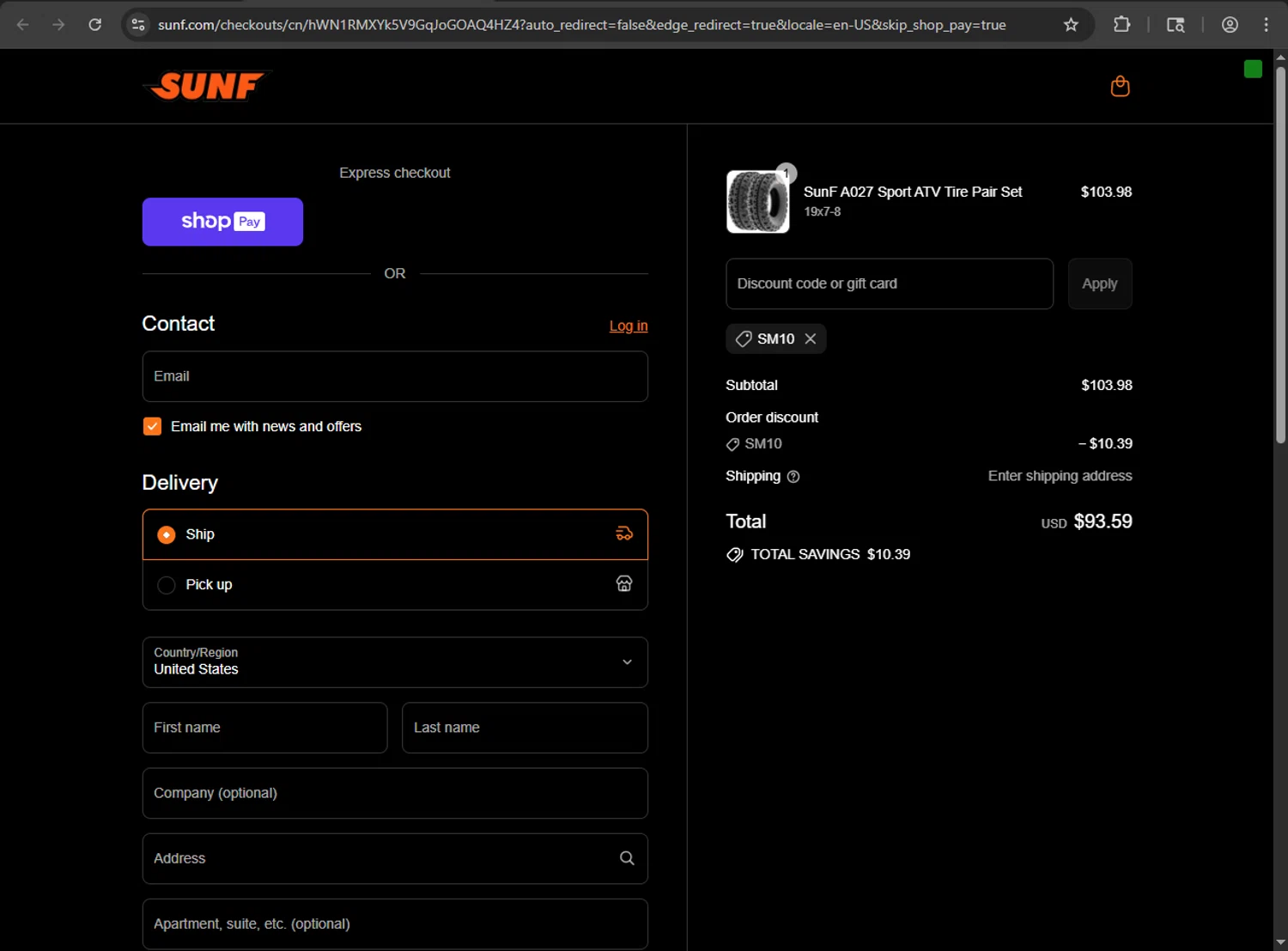The height and width of the screenshot is (951, 1288).
Task: Click the Order discount label
Action: click(772, 418)
